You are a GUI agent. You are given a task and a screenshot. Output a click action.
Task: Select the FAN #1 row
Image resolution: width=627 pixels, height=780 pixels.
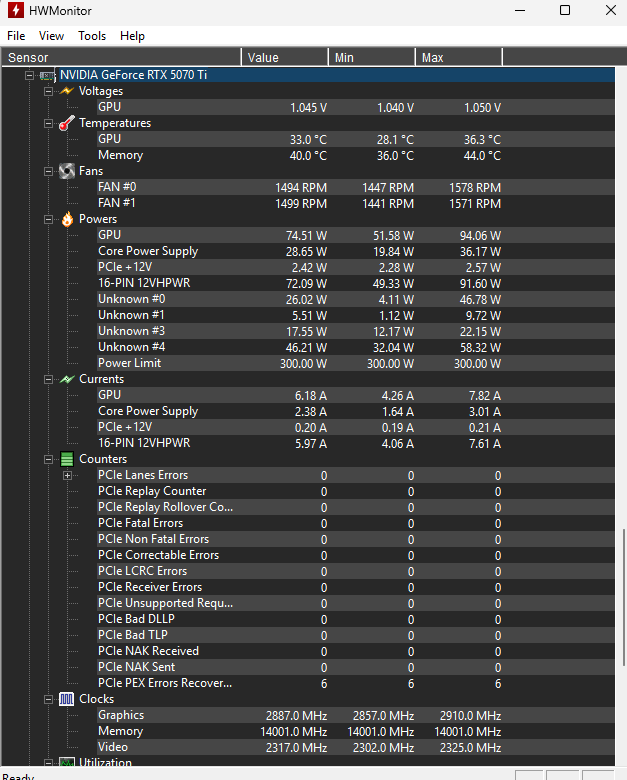356,203
